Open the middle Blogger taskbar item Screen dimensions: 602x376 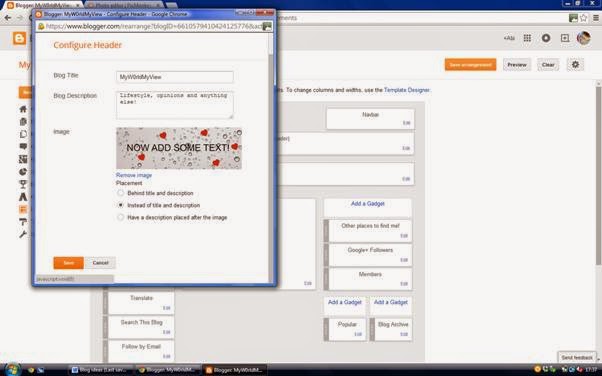tap(167, 370)
